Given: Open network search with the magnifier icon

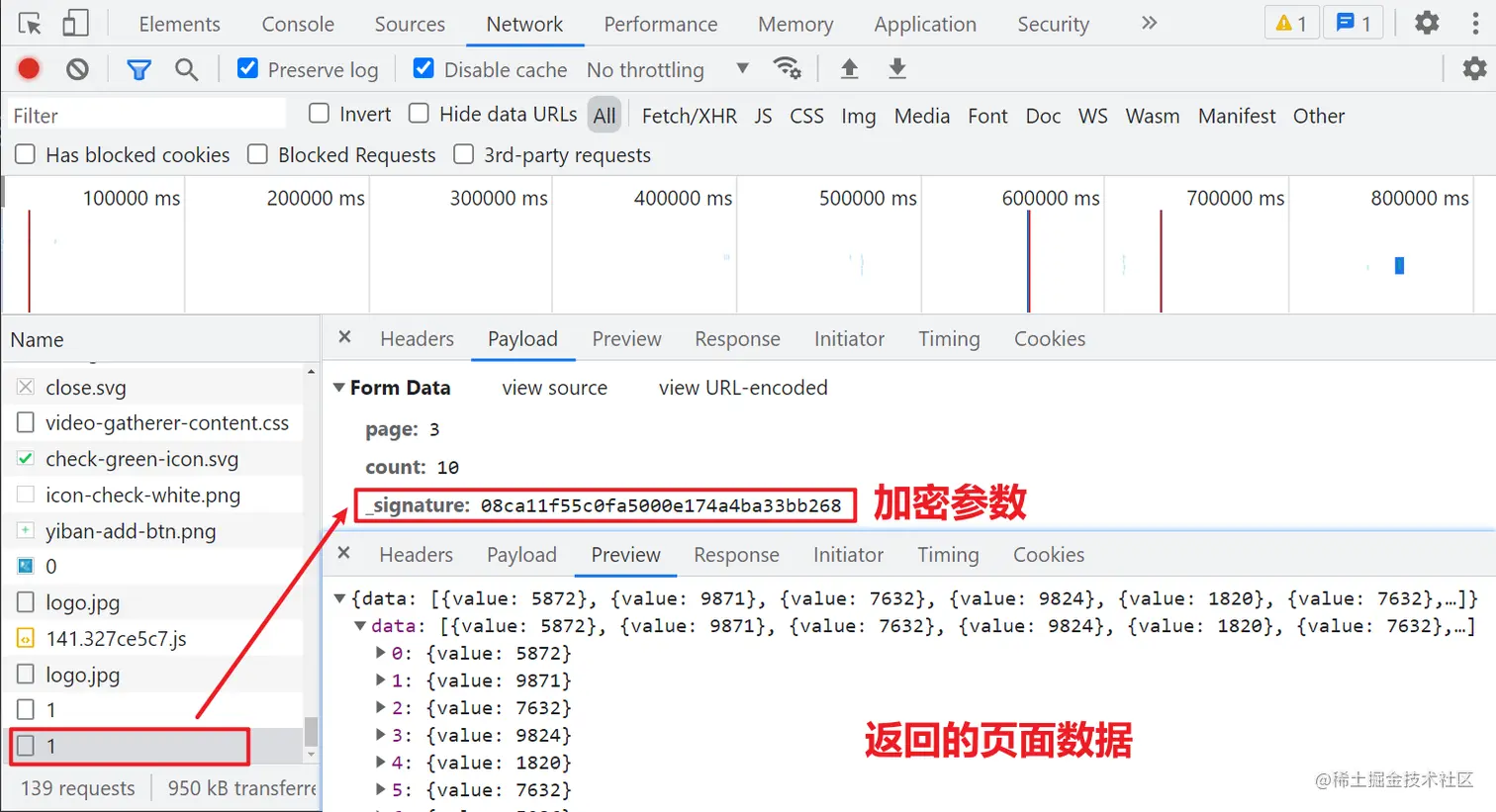Looking at the screenshot, I should [186, 69].
